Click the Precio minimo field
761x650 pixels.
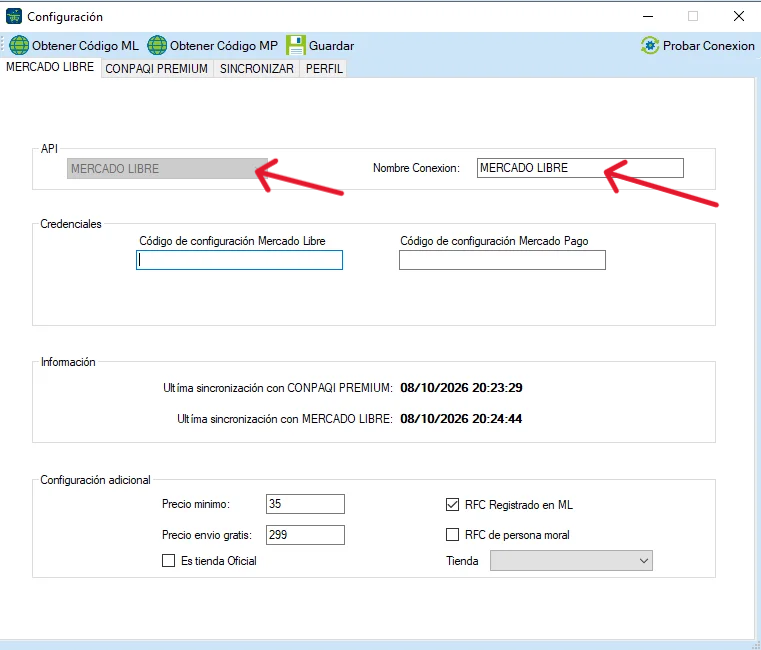click(x=305, y=504)
